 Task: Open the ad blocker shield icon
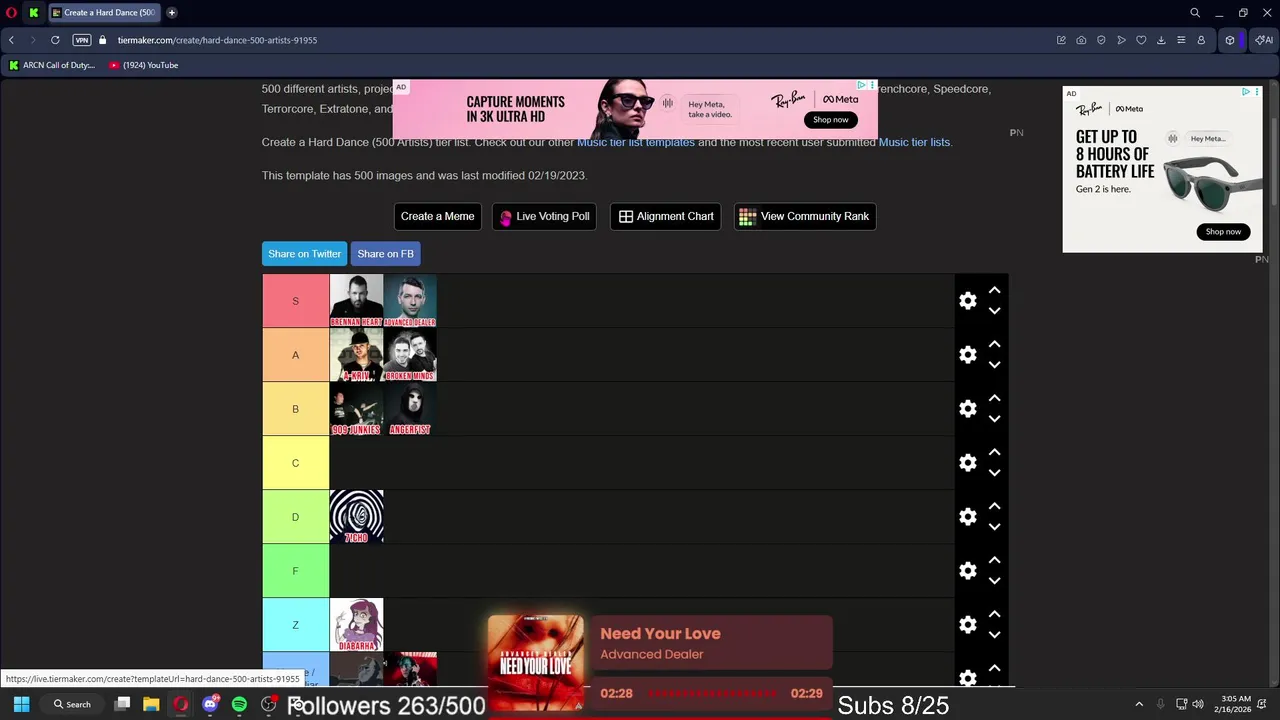coord(1101,40)
